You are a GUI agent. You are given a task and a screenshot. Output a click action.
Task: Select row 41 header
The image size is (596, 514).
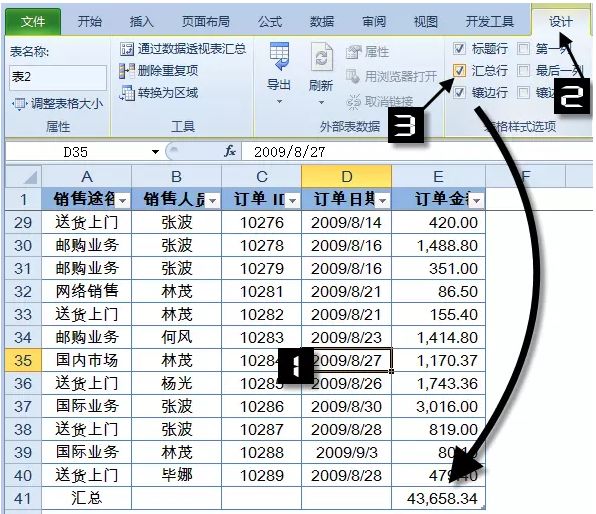[x=23, y=498]
